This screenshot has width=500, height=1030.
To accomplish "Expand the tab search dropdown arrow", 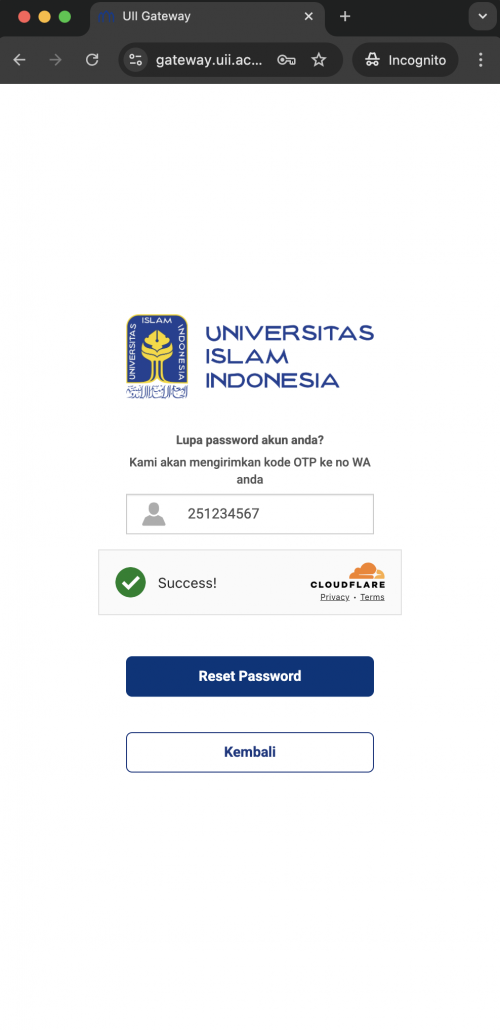I will [482, 16].
